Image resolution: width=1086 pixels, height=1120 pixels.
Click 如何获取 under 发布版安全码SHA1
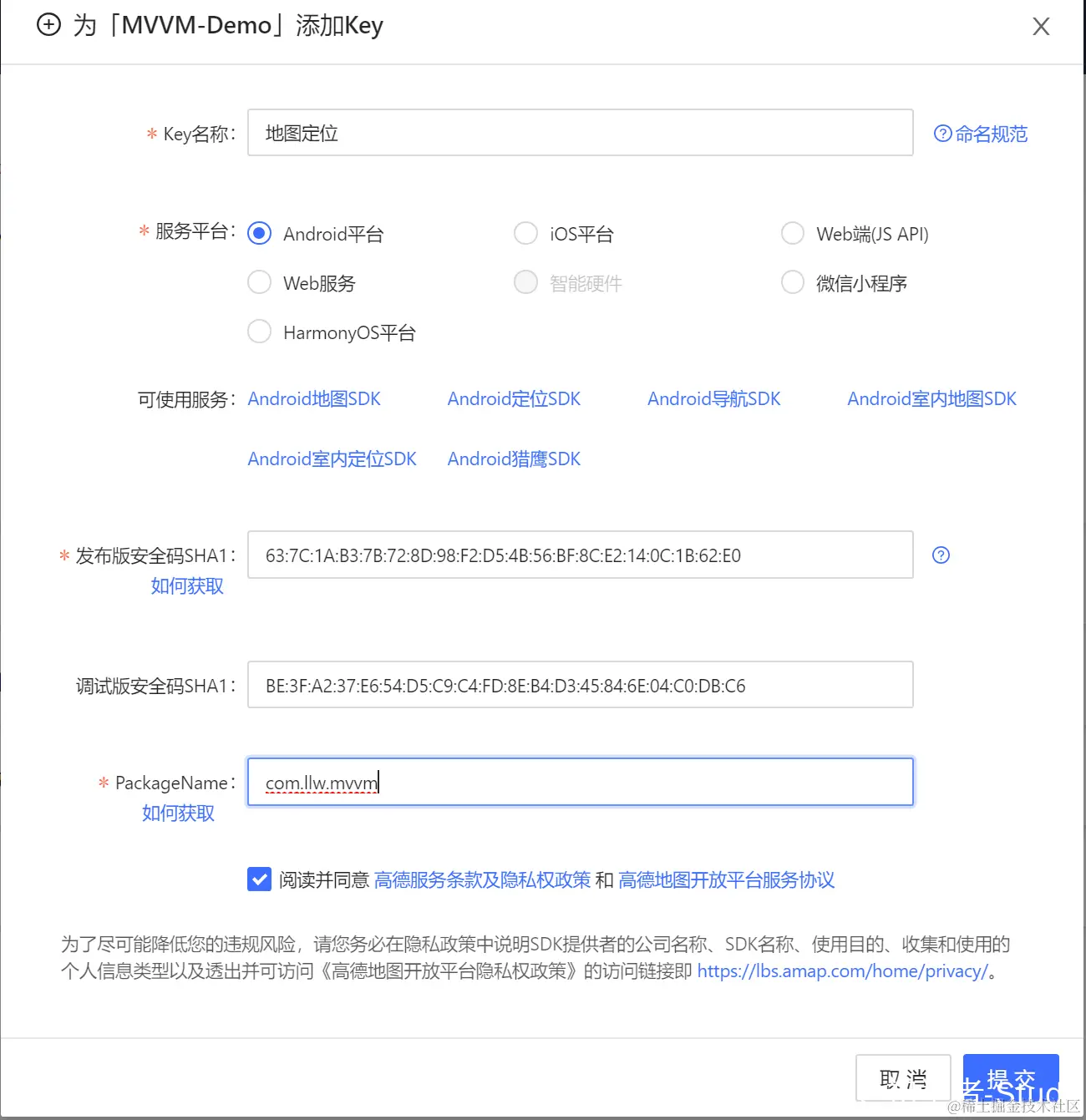[x=186, y=585]
